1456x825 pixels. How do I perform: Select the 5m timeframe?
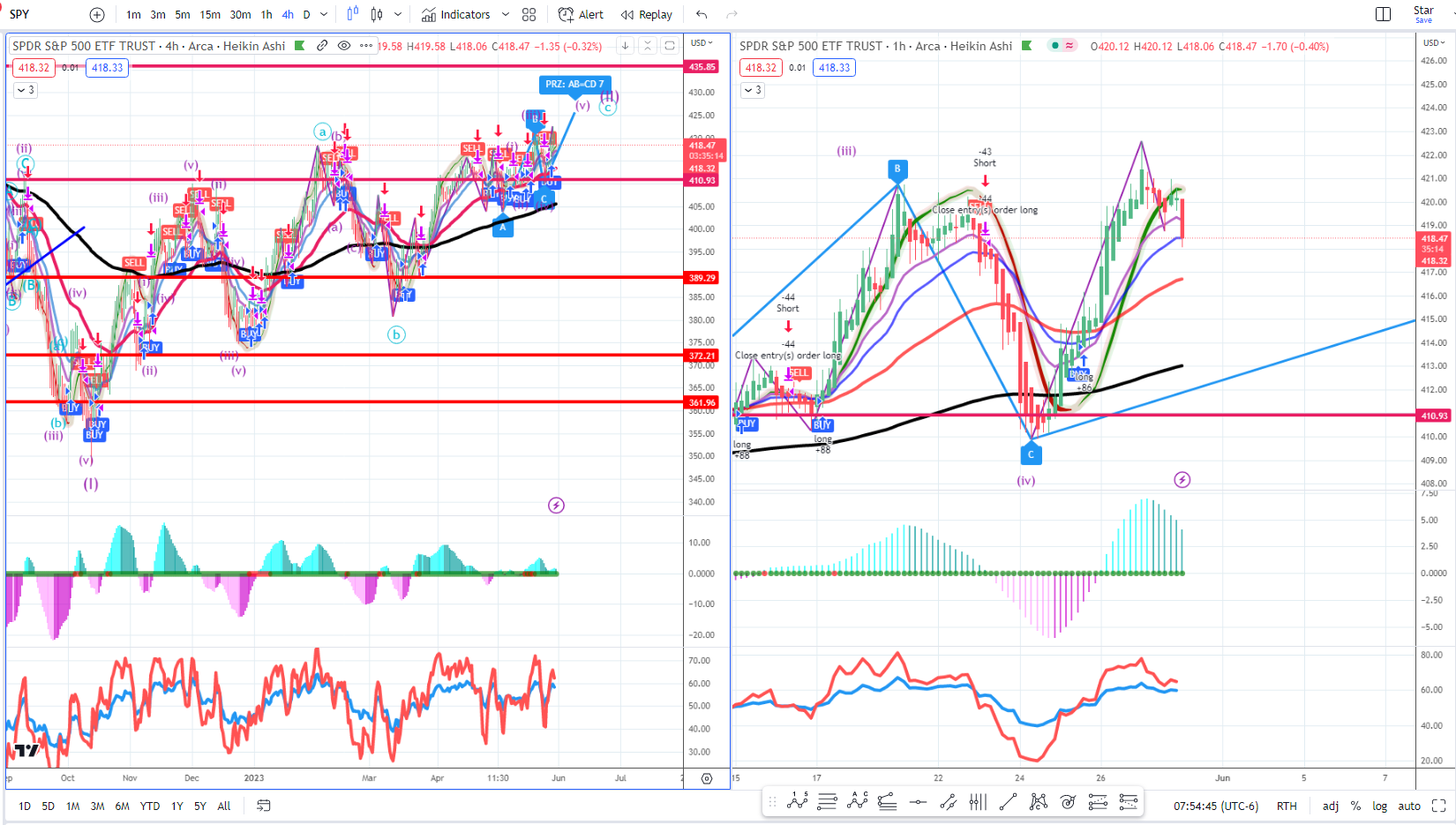click(183, 15)
